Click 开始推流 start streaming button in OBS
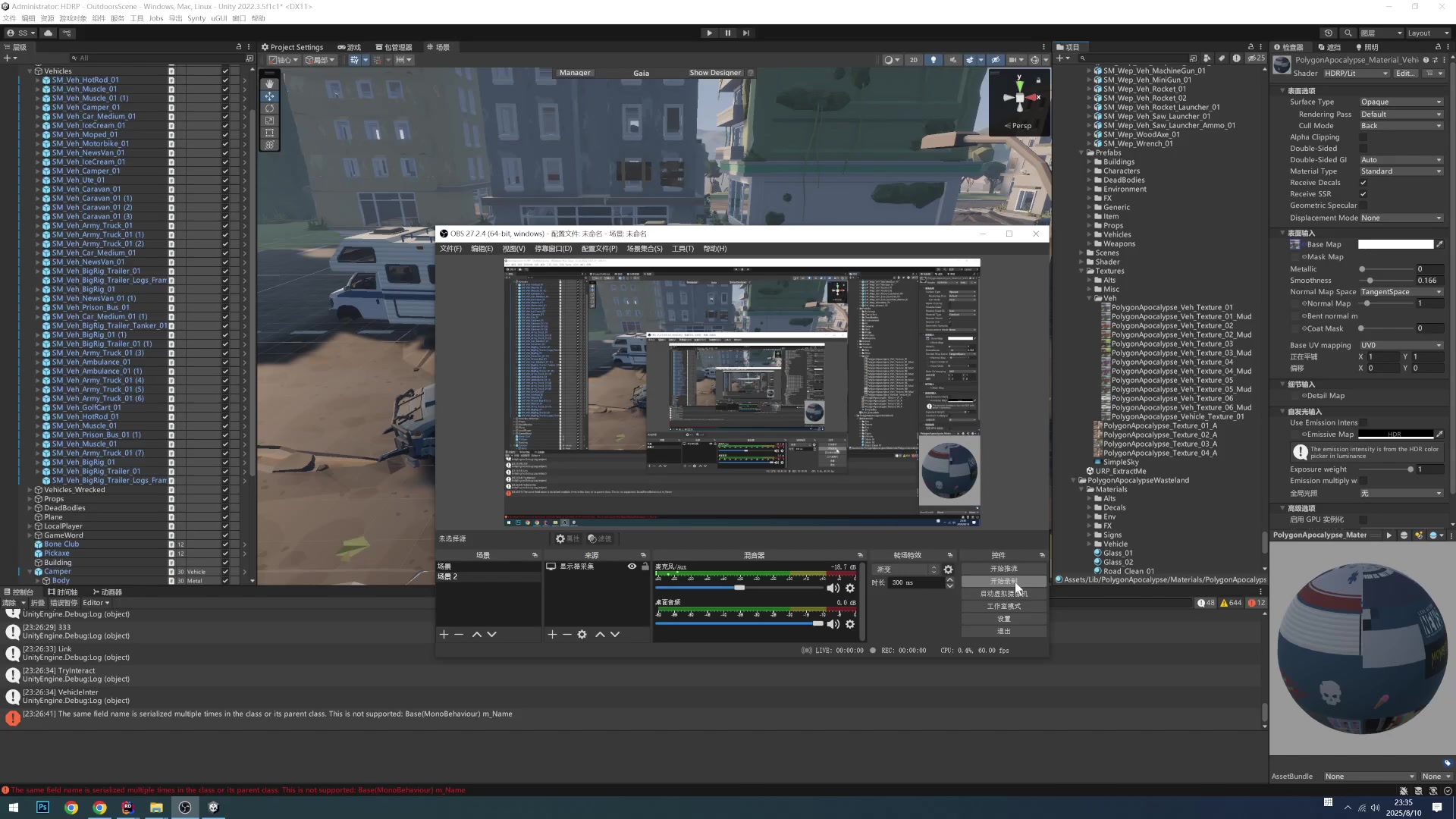The height and width of the screenshot is (819, 1456). point(1003,569)
